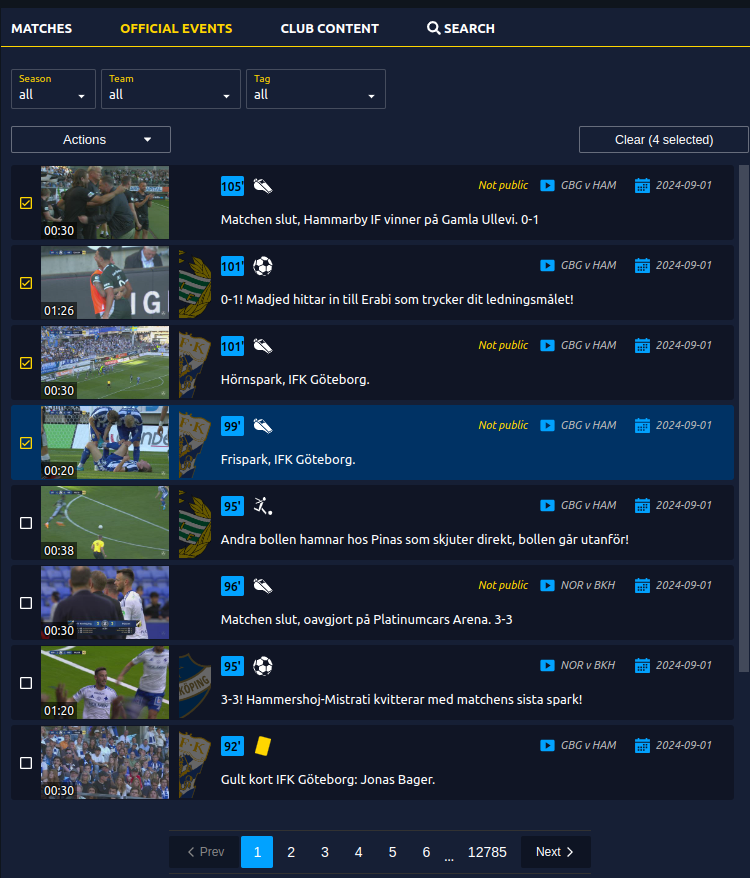Viewport: 750px width, 878px height.
Task: Click 'Hörnspark, IFK Göteborg.' text
Action: pos(295,380)
